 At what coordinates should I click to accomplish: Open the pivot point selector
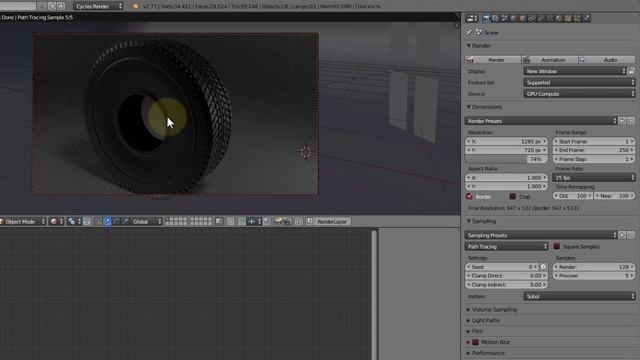point(74,221)
